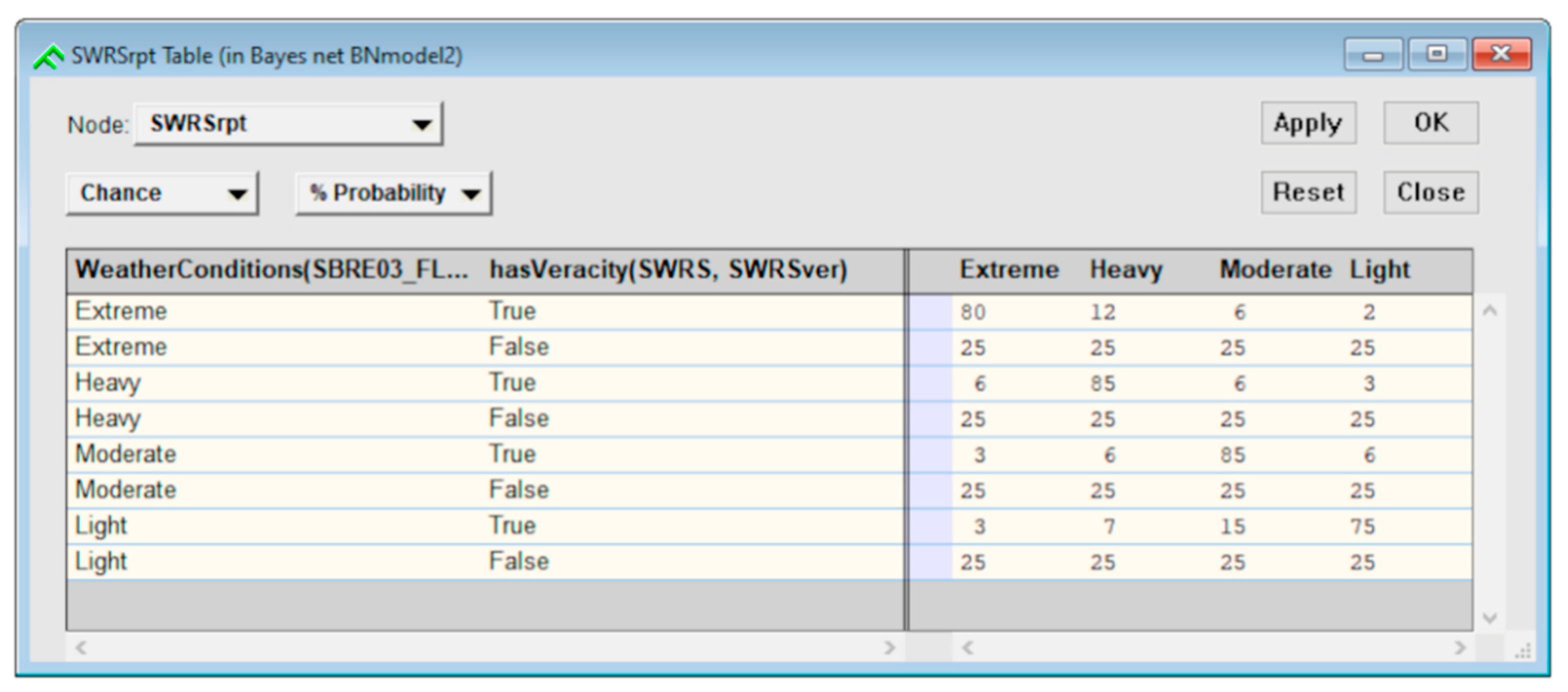The image size is (1568, 692).
Task: Click the Close text button
Action: 1430,192
